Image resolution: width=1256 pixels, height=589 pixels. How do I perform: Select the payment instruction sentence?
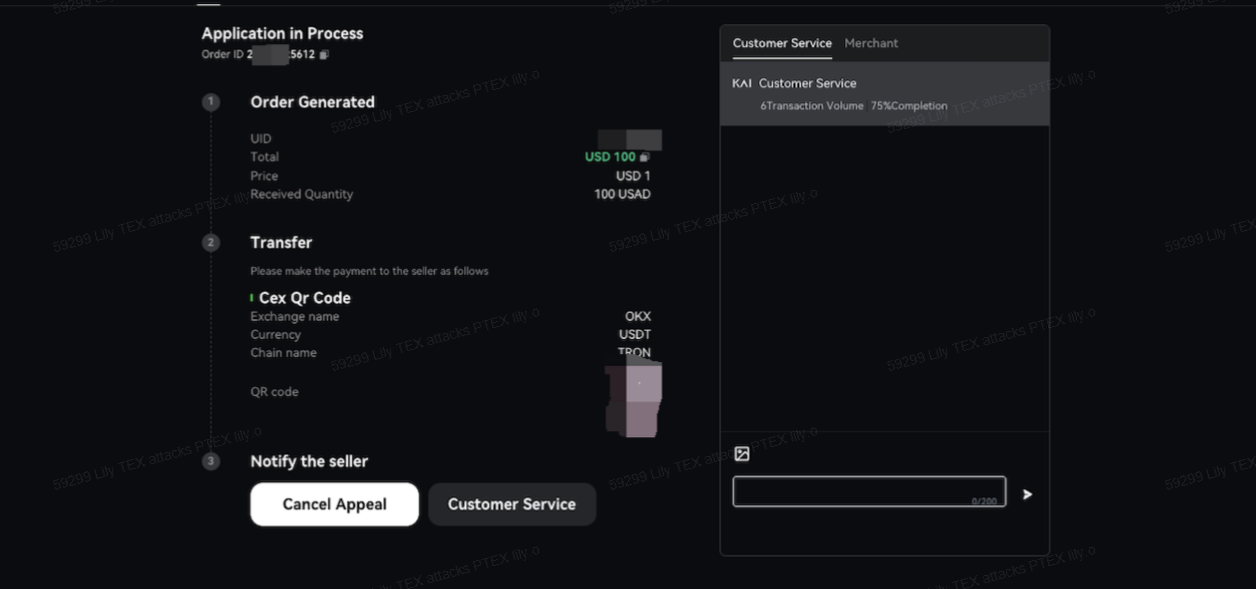click(369, 271)
